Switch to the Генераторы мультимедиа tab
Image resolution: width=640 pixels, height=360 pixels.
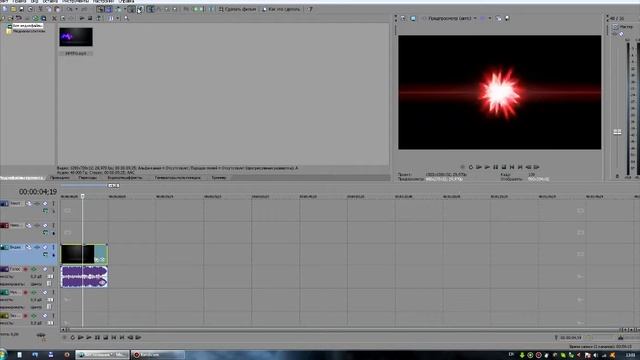click(178, 178)
